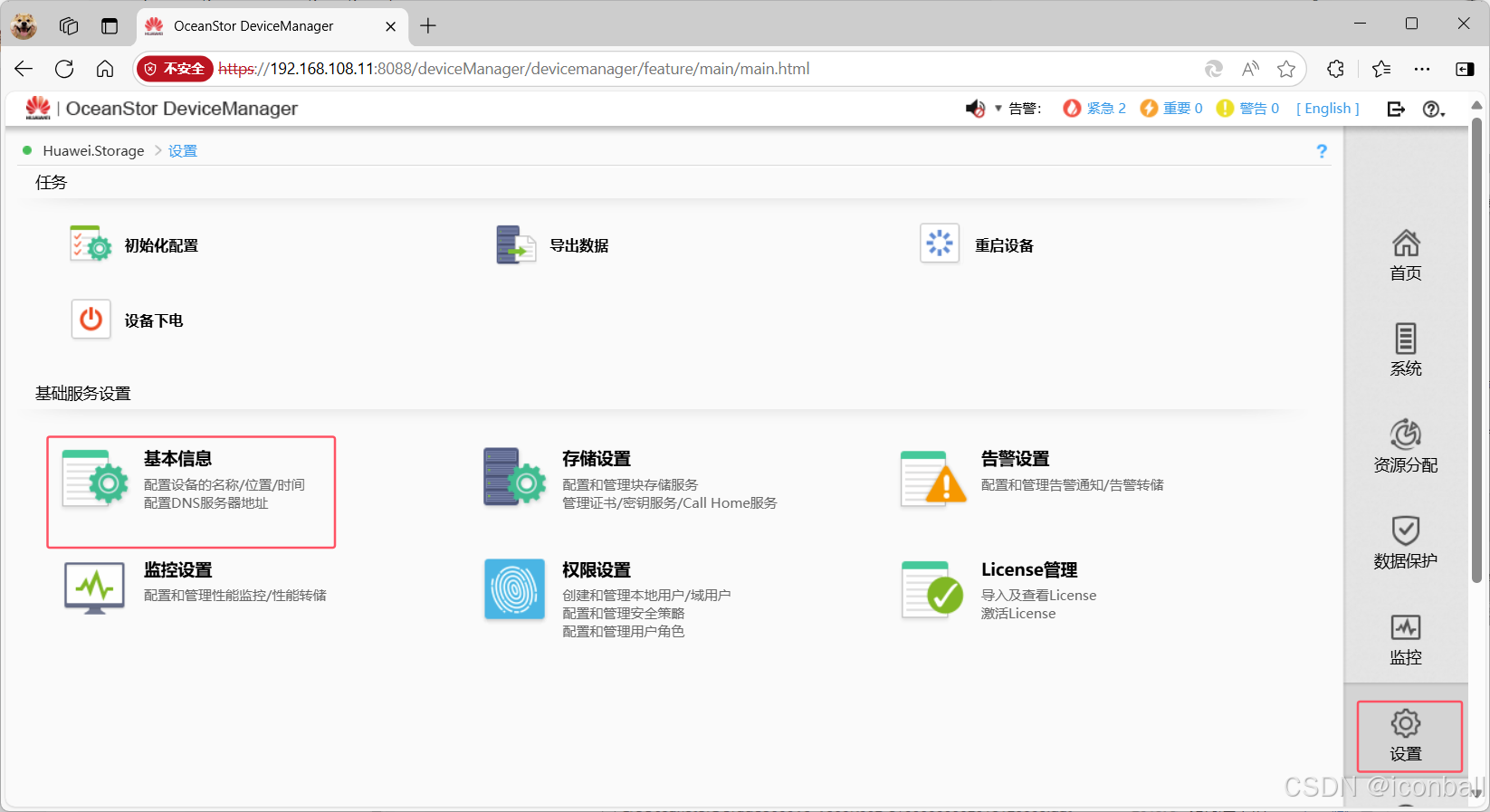Select the 重启设备 restart icon

940,244
